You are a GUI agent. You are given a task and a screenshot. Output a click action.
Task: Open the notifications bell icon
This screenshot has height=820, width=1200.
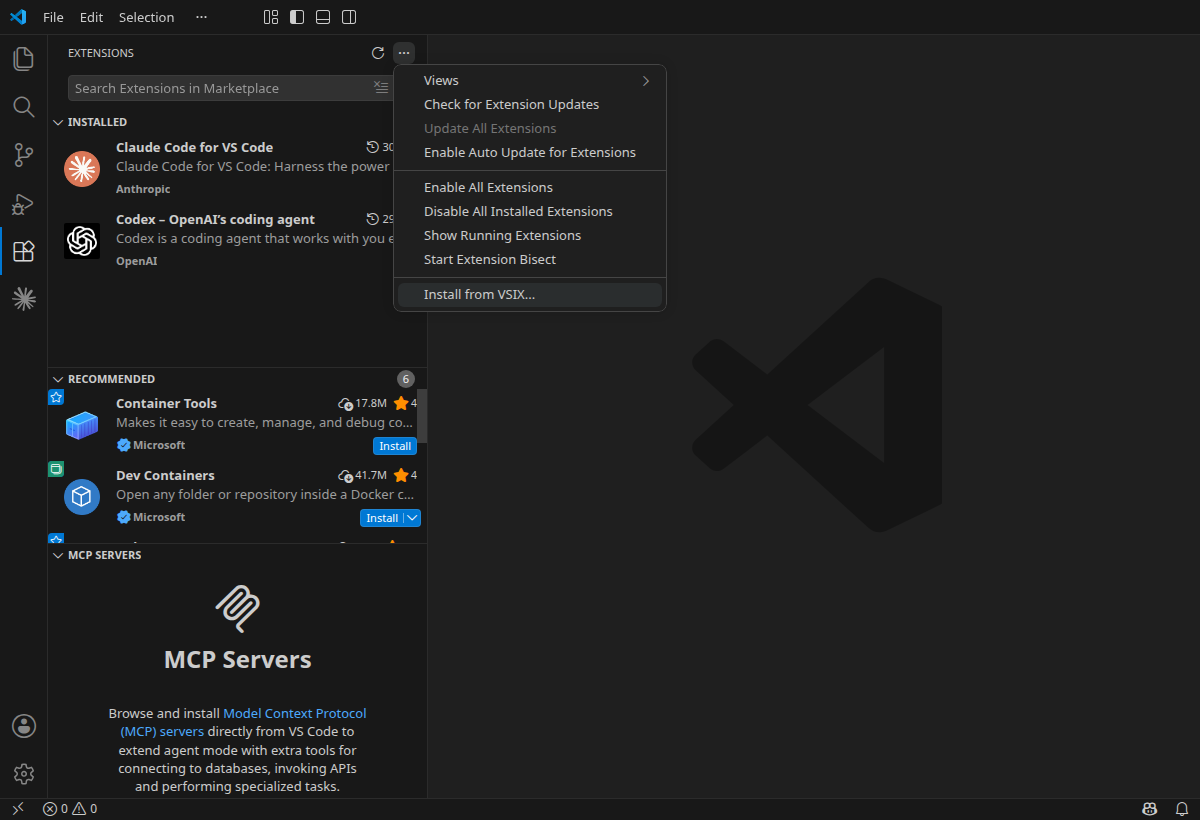[x=1180, y=809]
